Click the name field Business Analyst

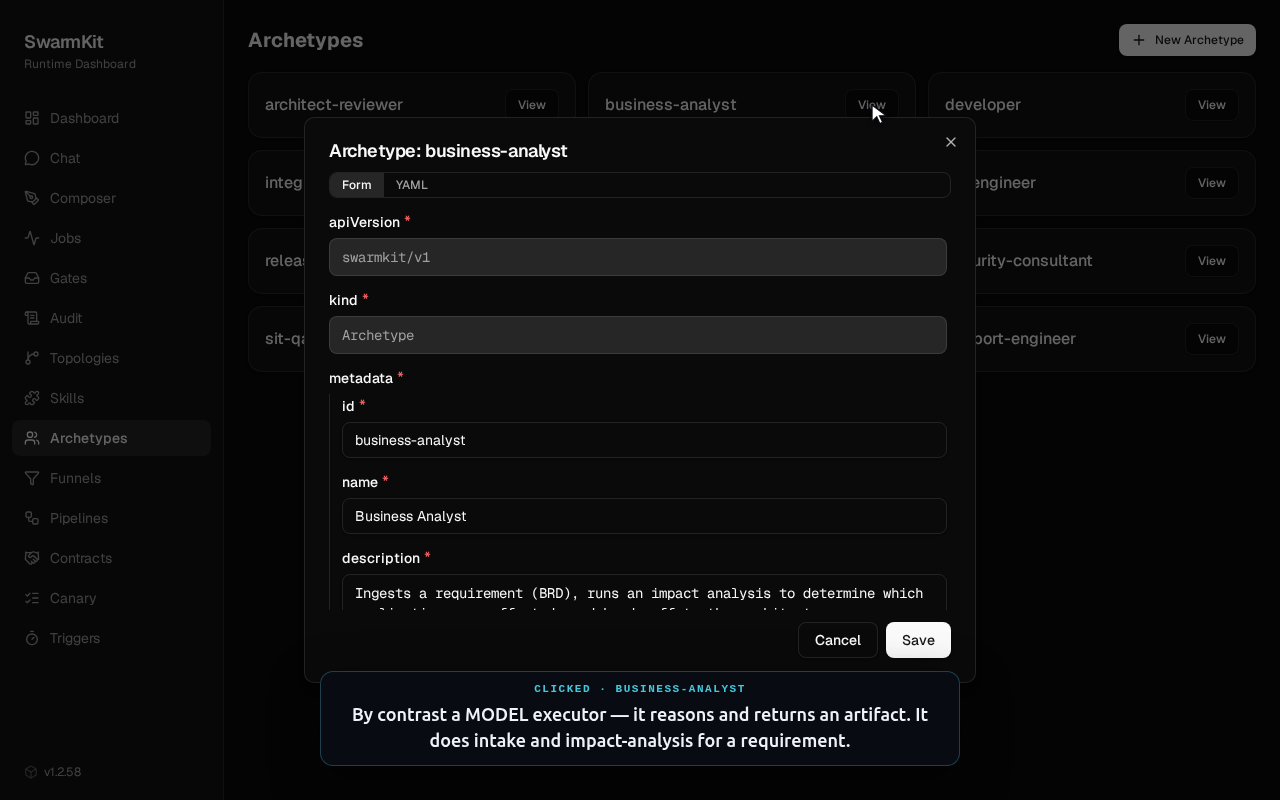644,516
